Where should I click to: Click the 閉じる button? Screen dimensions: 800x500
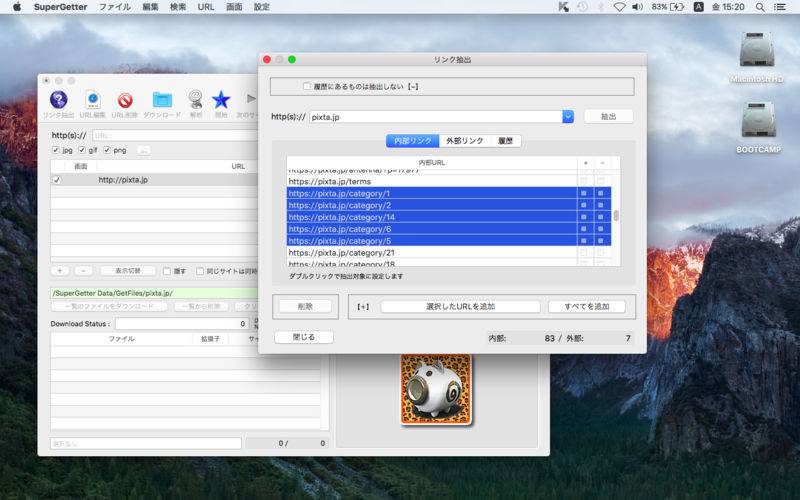304,337
